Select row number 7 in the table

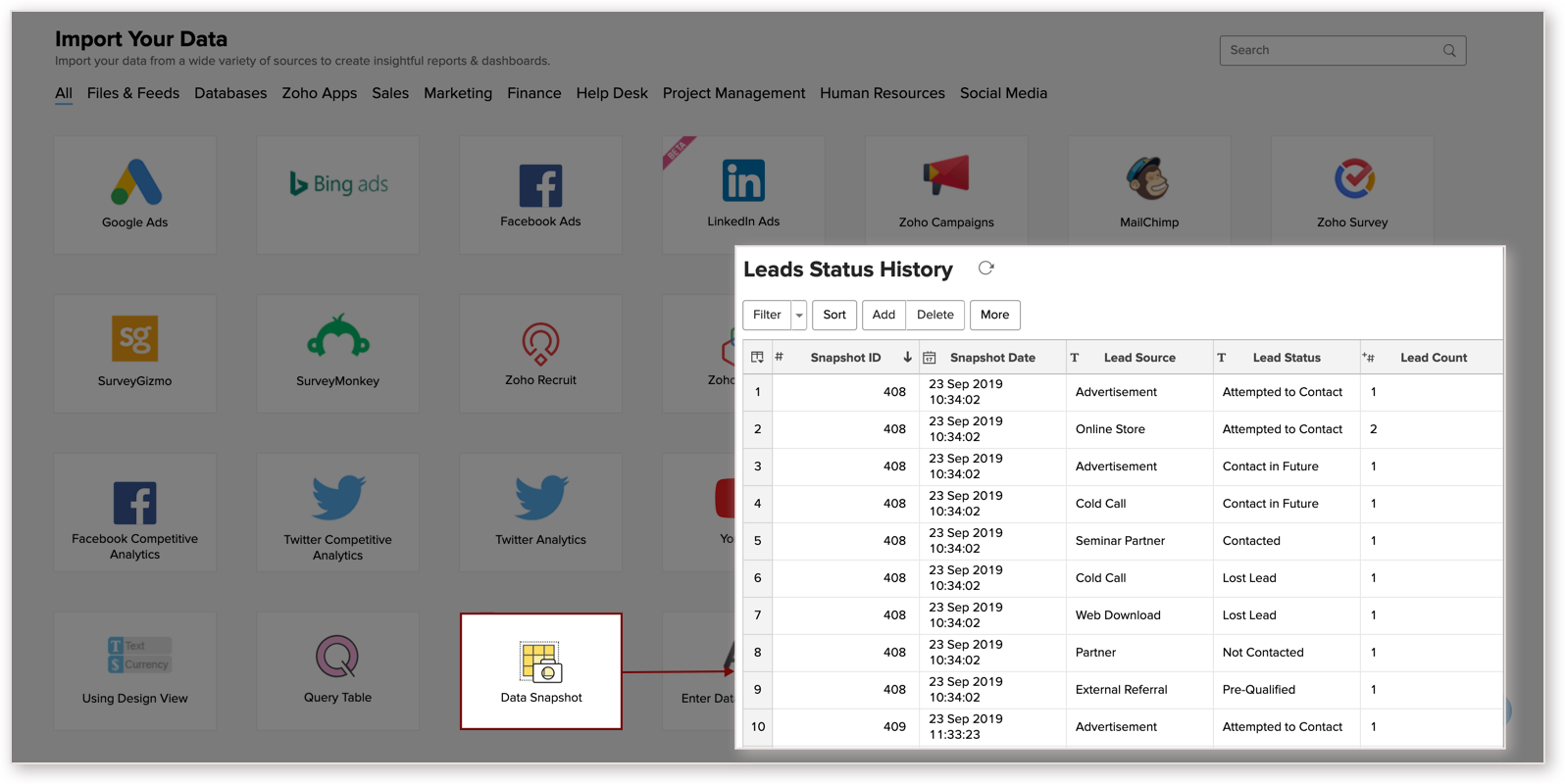pyautogui.click(x=757, y=615)
